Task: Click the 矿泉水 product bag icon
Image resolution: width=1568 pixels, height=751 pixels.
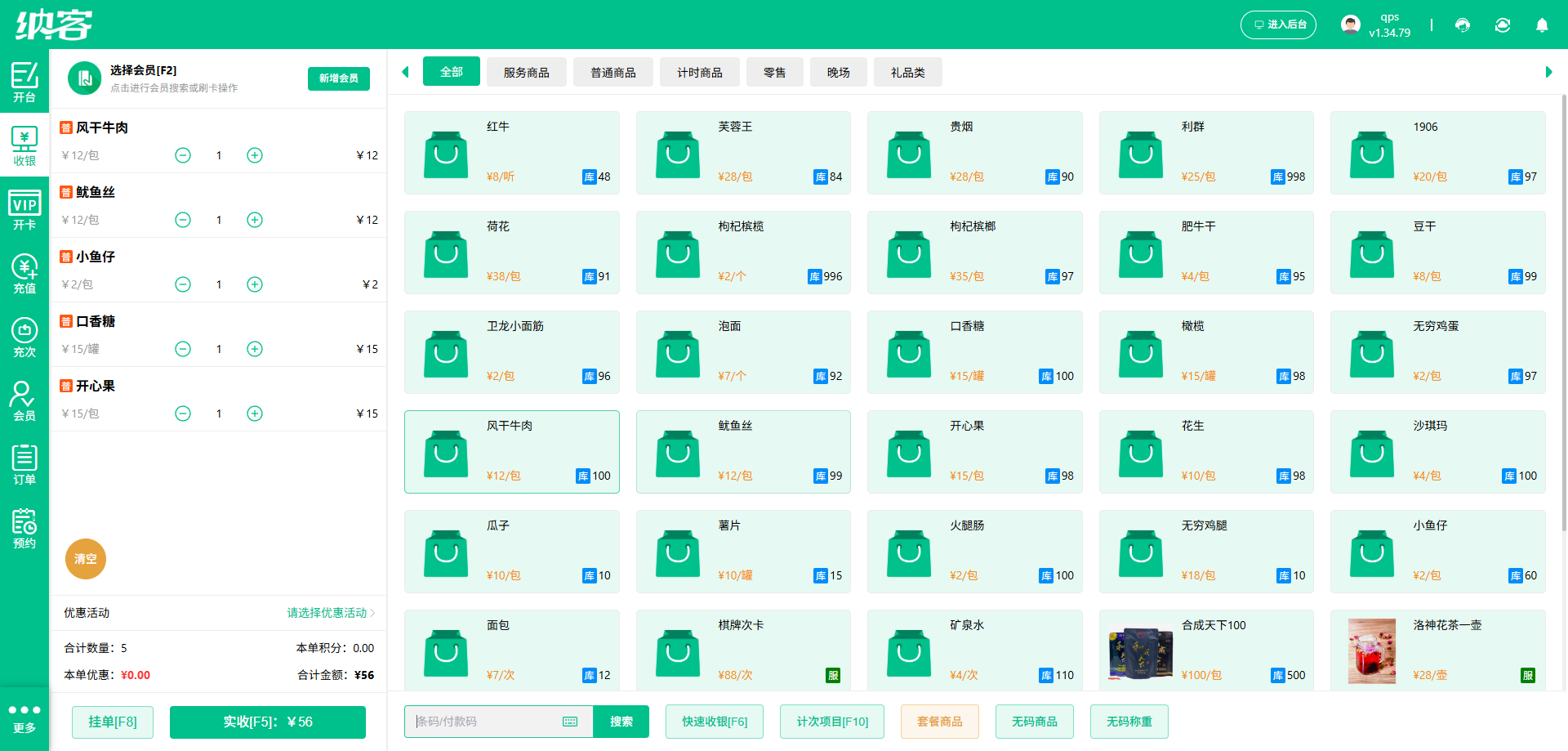Action: pyautogui.click(x=909, y=653)
